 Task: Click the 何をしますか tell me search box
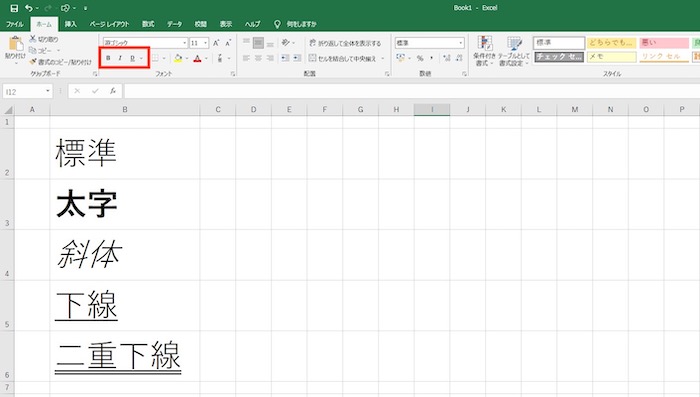(x=296, y=24)
